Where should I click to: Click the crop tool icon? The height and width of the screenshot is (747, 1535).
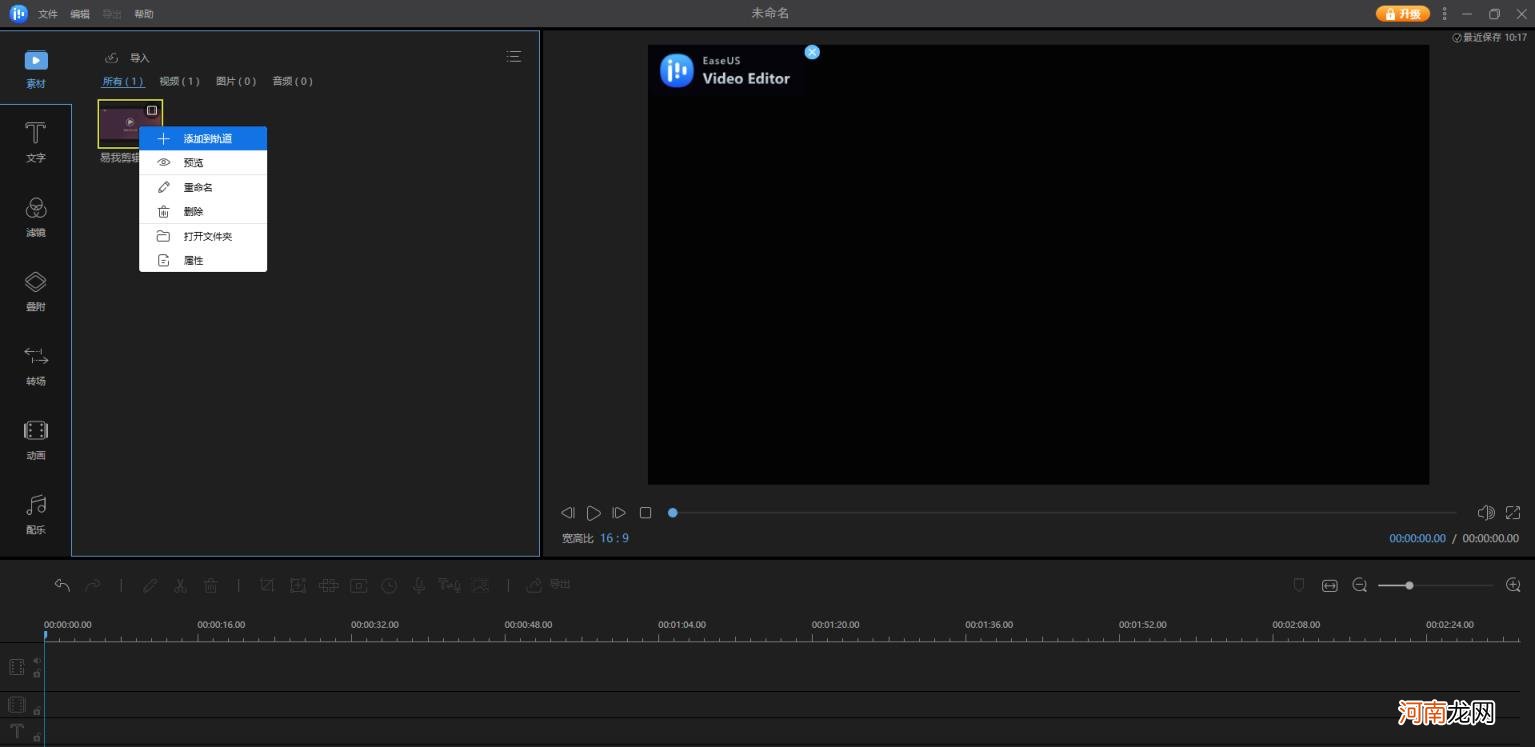pyautogui.click(x=267, y=585)
